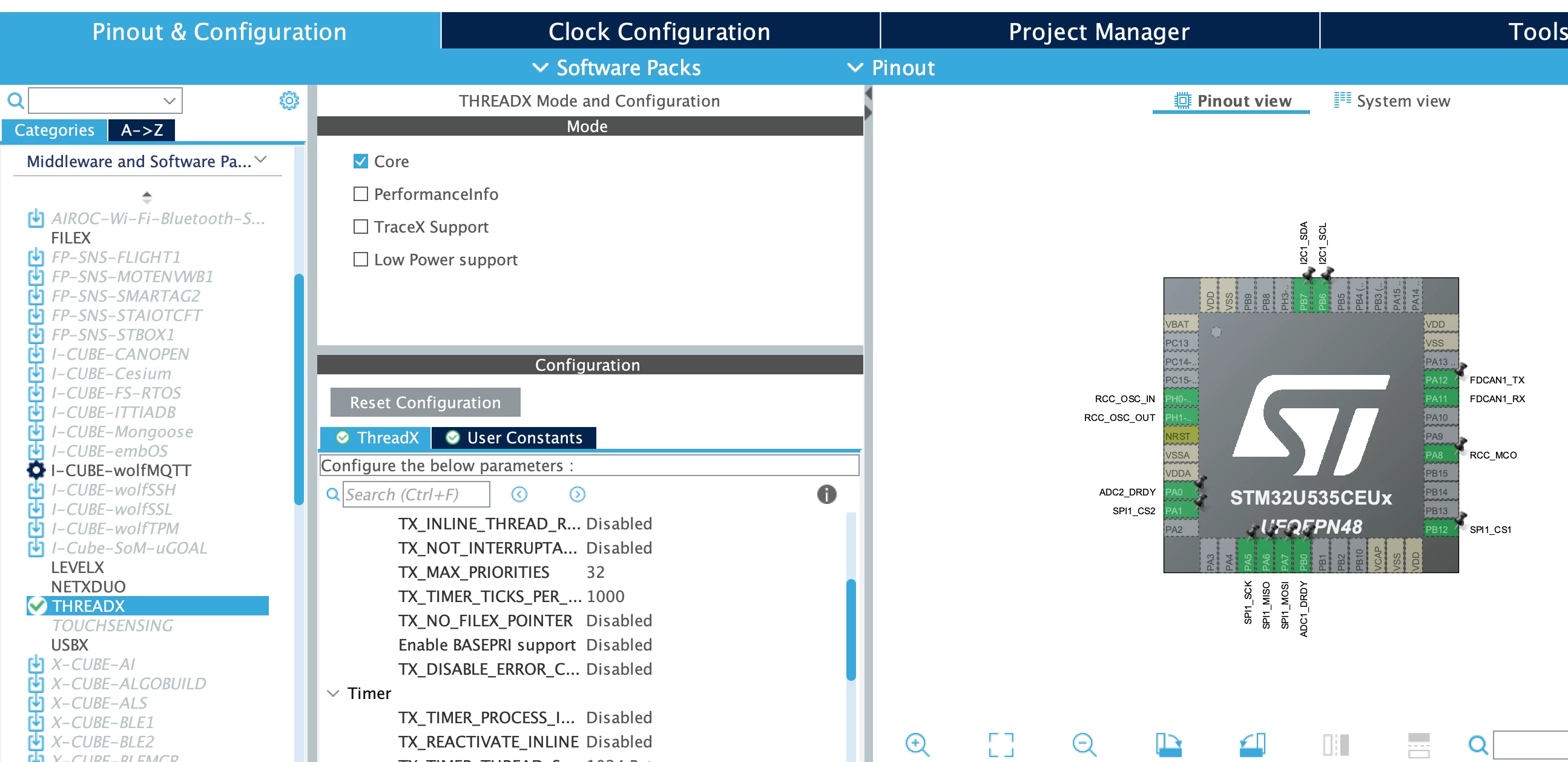Image resolution: width=1568 pixels, height=762 pixels.
Task: Click the zoom out magnifier icon
Action: [x=1084, y=744]
